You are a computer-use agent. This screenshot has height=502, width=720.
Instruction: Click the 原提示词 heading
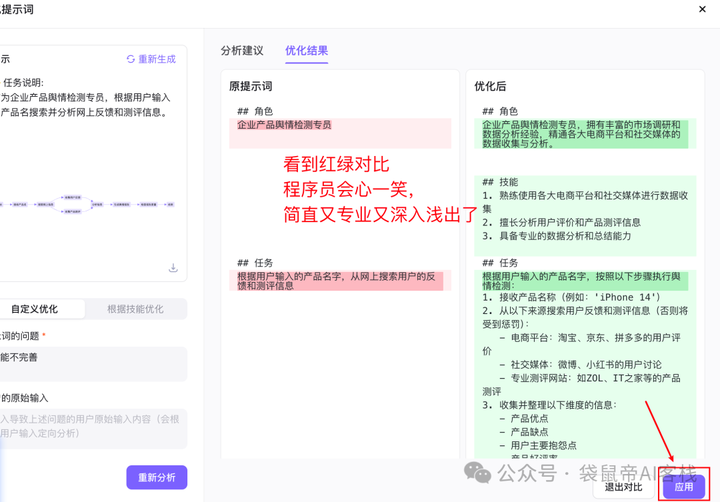[x=251, y=86]
